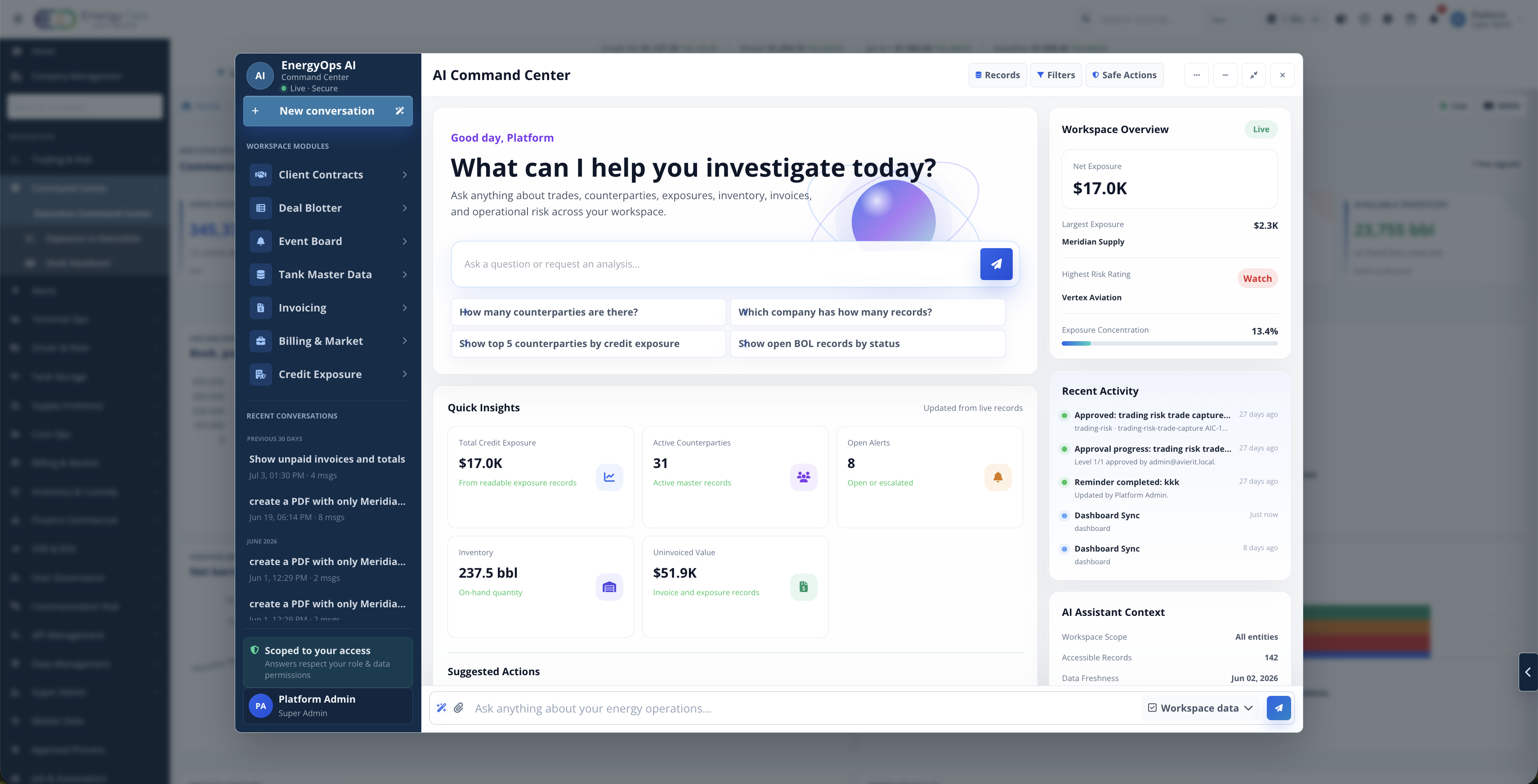
Task: Select 'Show open BOL records by status' suggestion
Action: click(867, 343)
